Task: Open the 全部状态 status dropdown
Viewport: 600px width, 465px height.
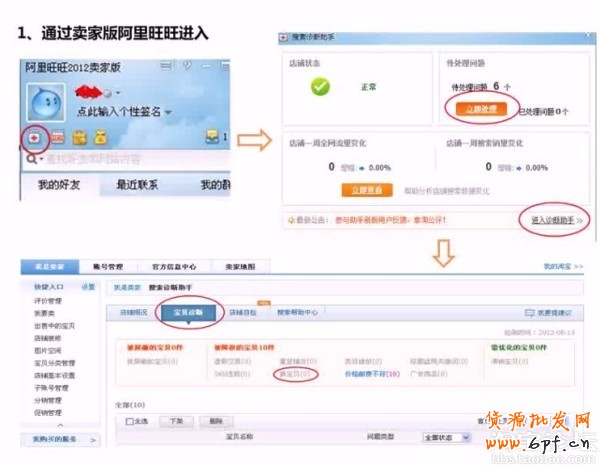Action: pos(442,437)
